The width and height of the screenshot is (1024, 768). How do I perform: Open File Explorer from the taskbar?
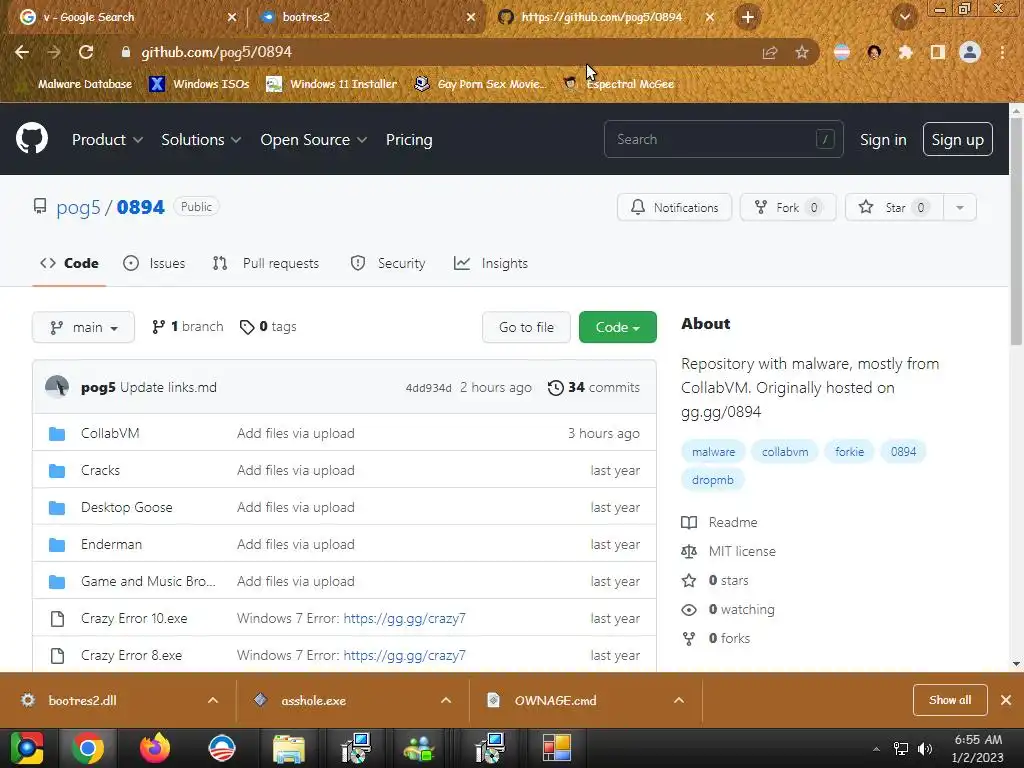point(289,748)
